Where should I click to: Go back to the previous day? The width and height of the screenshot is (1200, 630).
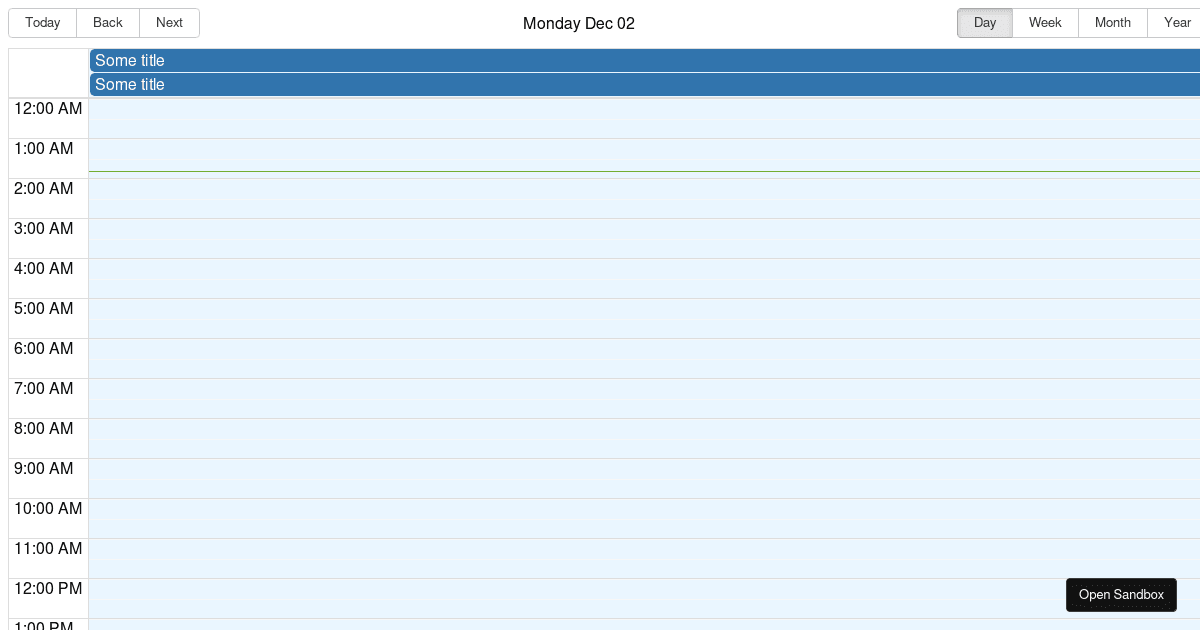(x=107, y=22)
